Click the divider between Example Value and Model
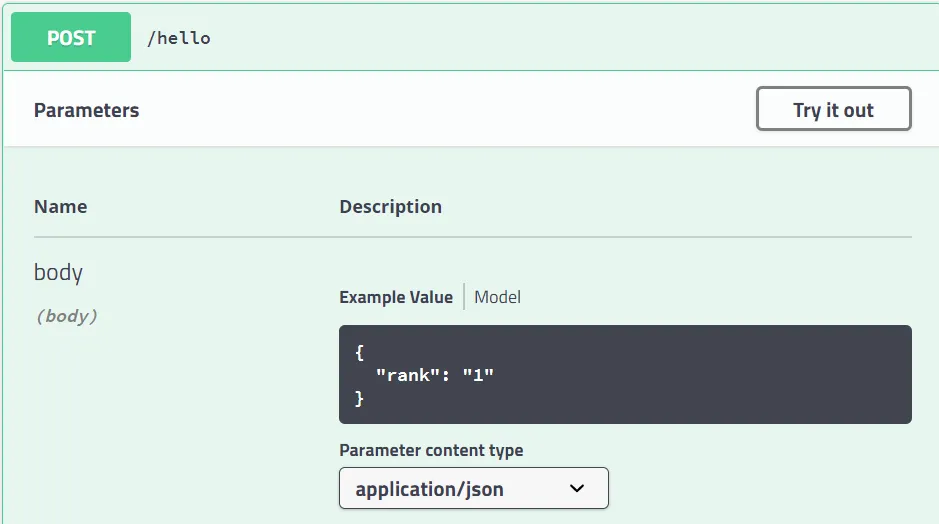Screen dimensions: 939x524 pos(464,297)
